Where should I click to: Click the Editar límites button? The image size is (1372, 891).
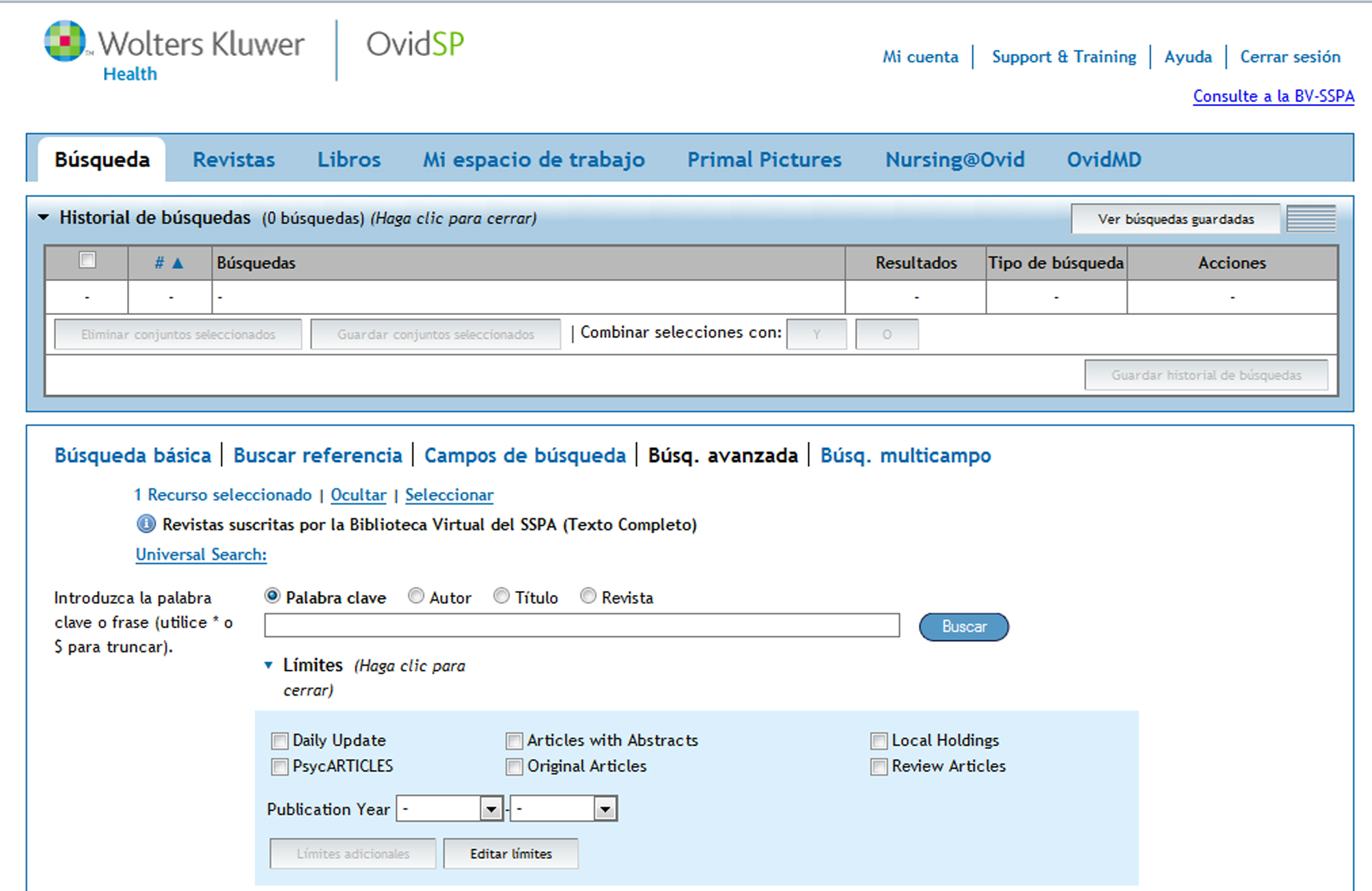pyautogui.click(x=510, y=853)
